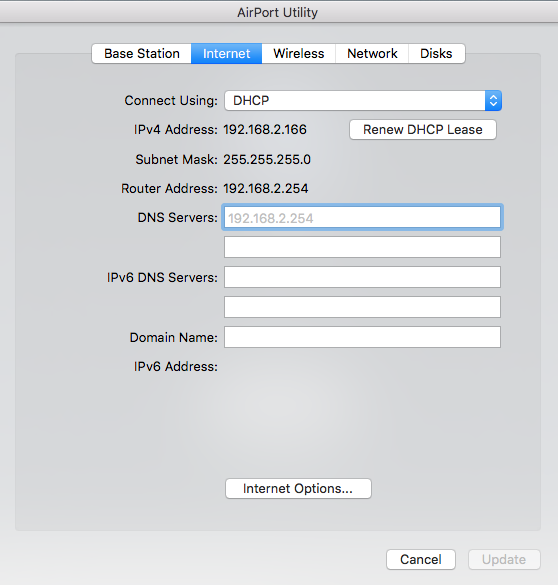Click the first IPv6 DNS Servers field
Screen dimensions: 558x585
362,277
